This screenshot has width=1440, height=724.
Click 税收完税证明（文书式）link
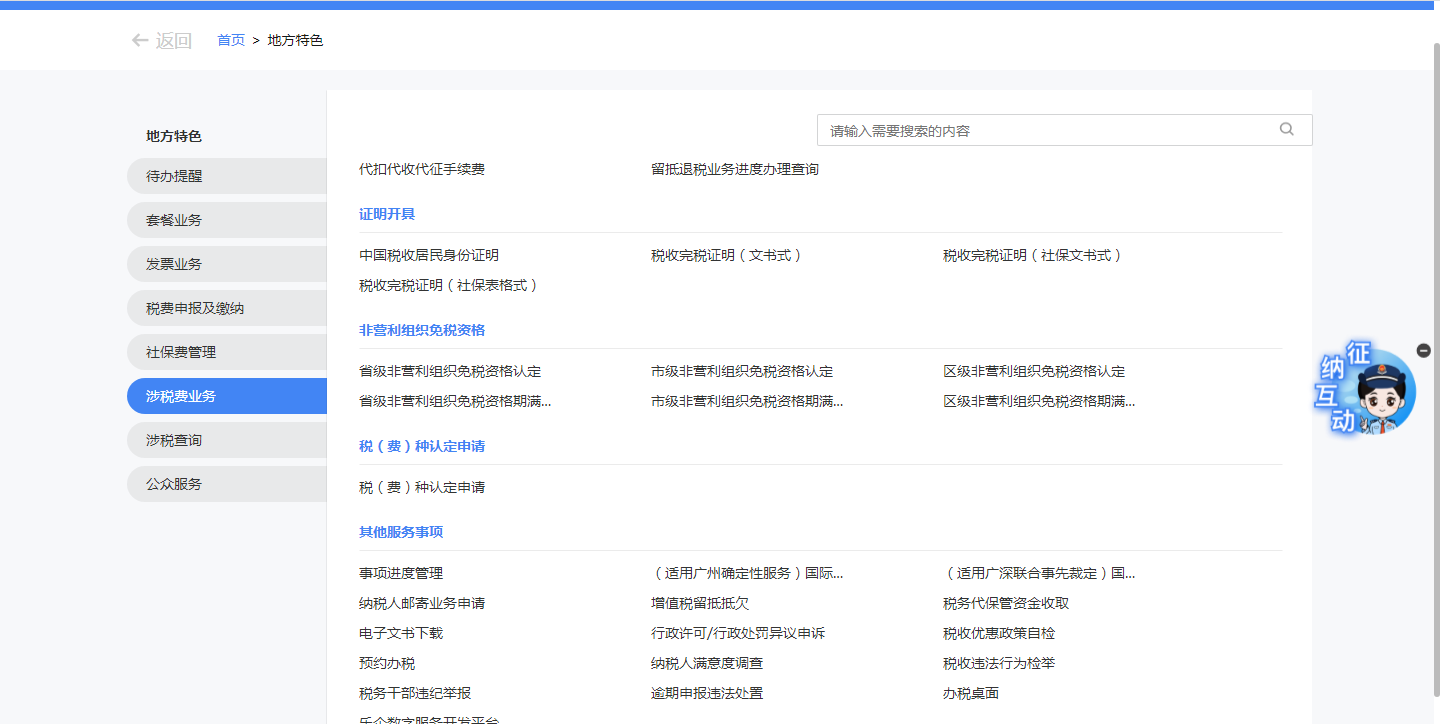(726, 255)
